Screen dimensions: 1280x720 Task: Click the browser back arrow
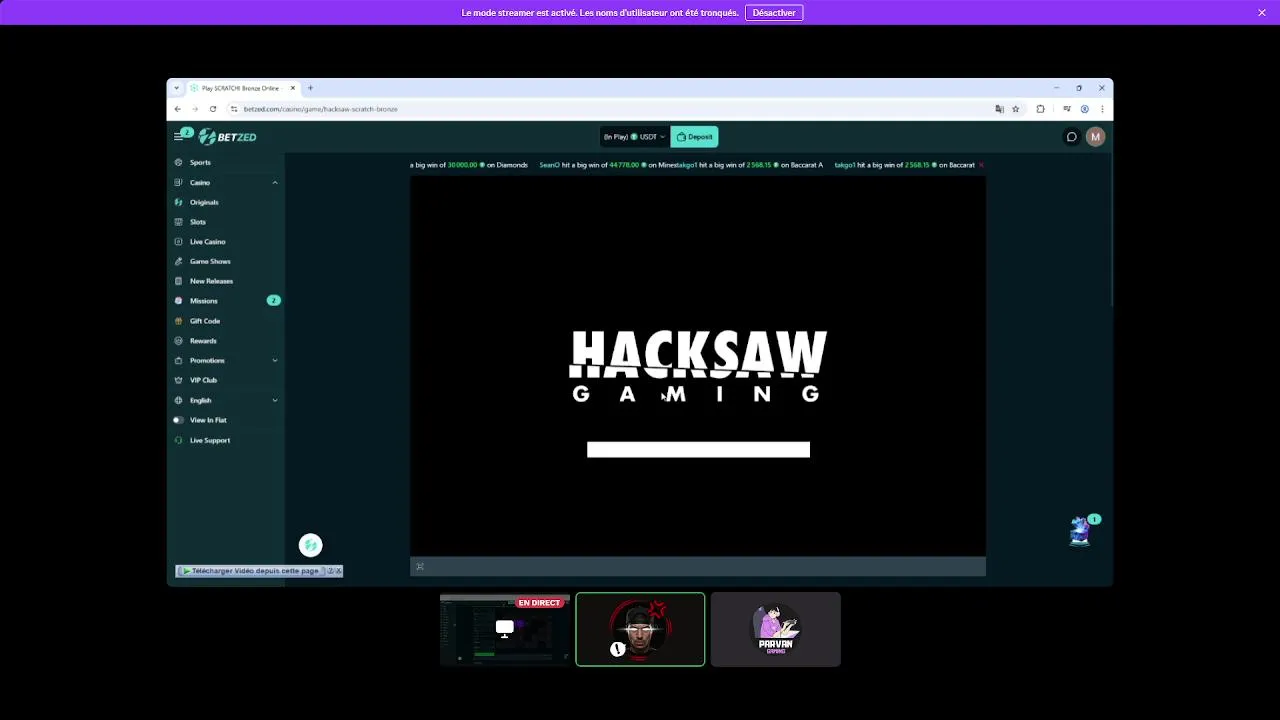(x=178, y=109)
